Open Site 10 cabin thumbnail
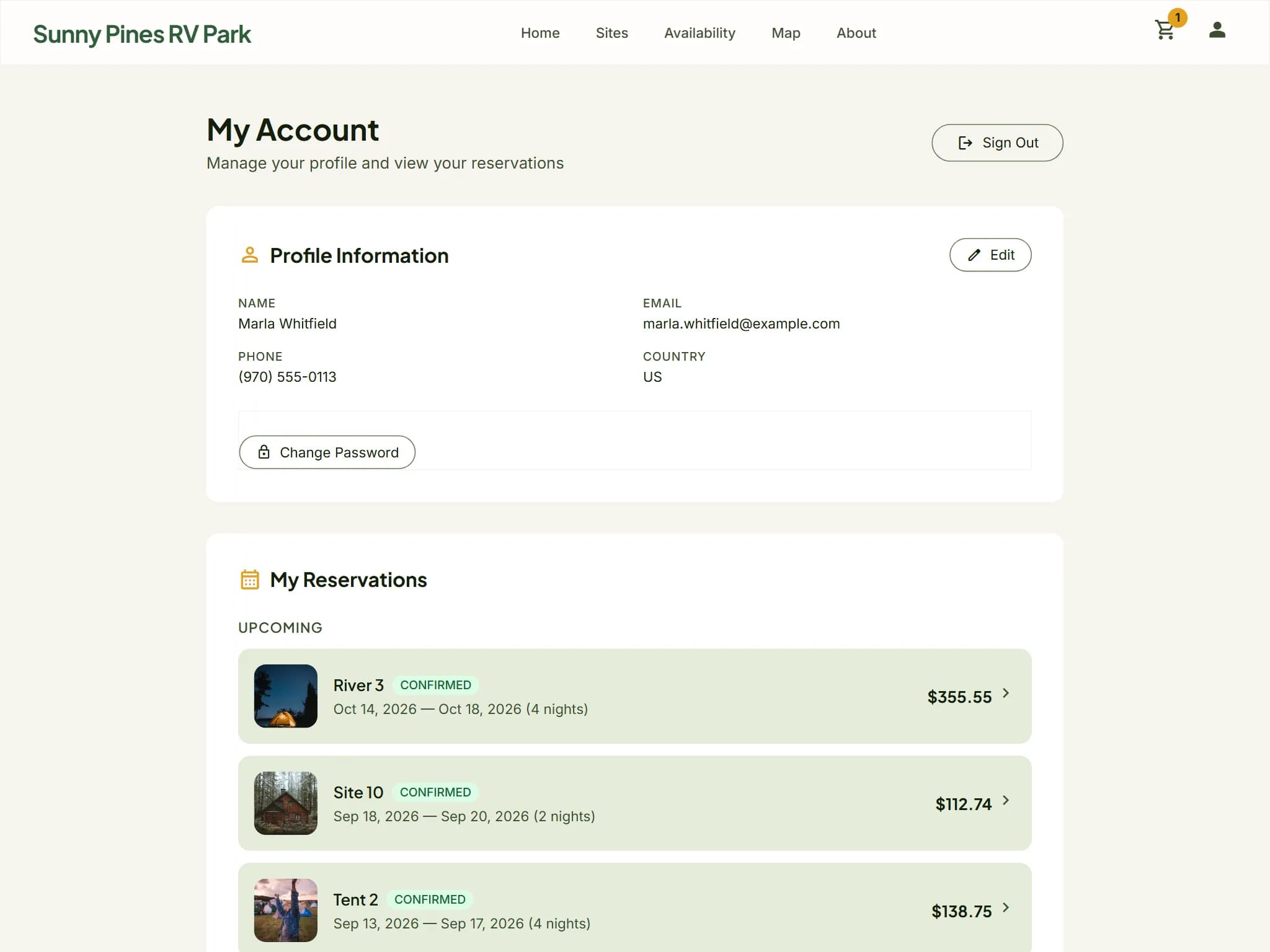The width and height of the screenshot is (1270, 952). [x=285, y=803]
